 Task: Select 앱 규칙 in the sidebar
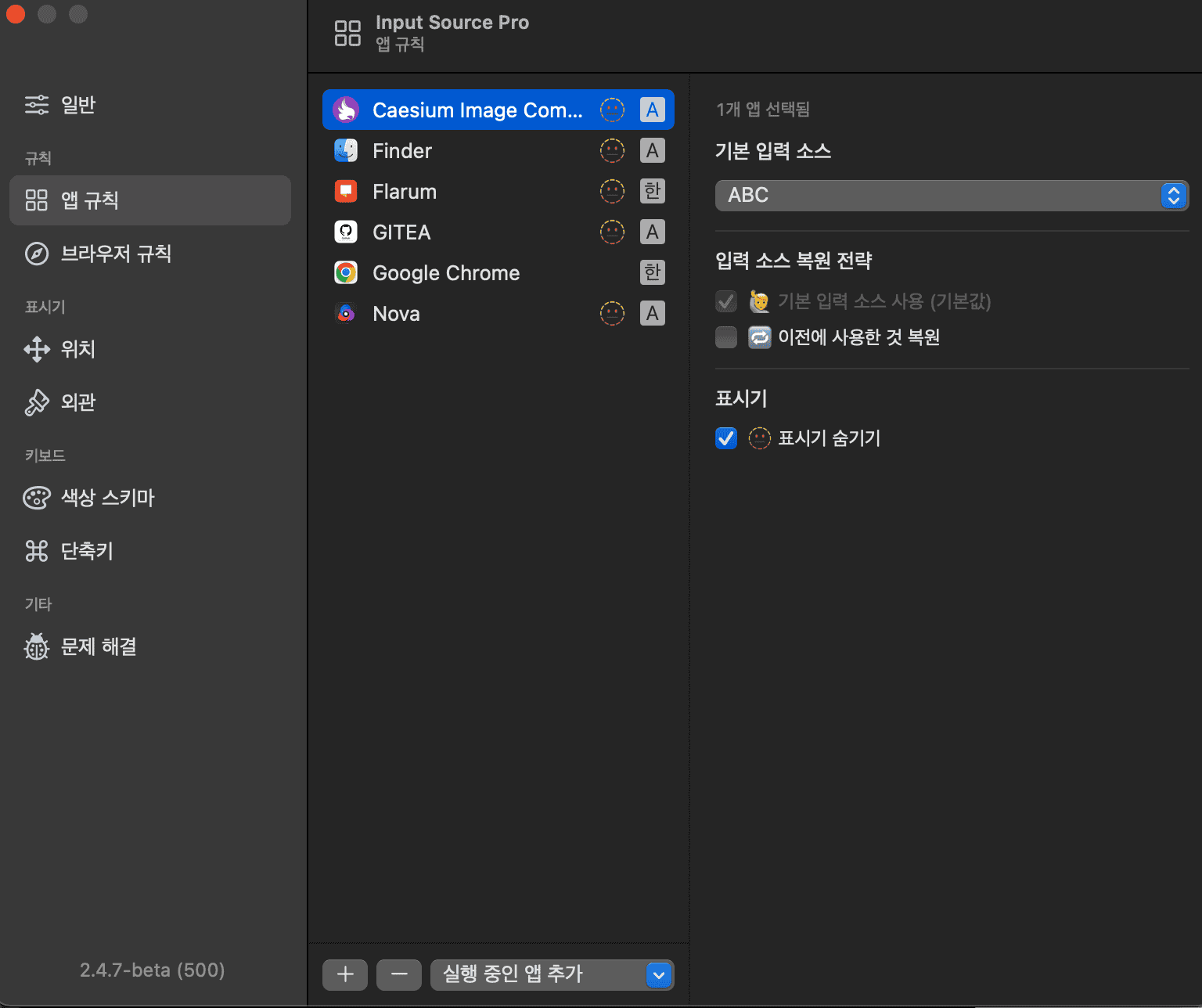(150, 200)
